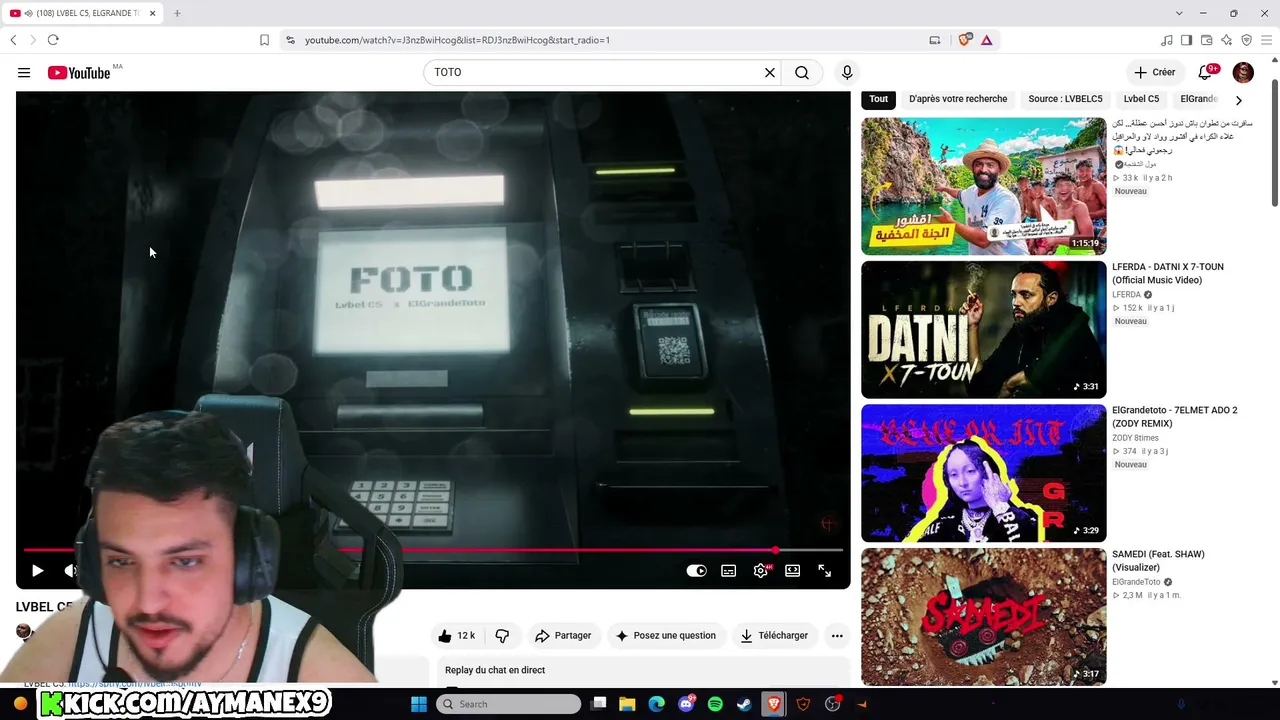Image resolution: width=1280 pixels, height=720 pixels.
Task: Clear the TOTO search text
Action: click(x=770, y=72)
